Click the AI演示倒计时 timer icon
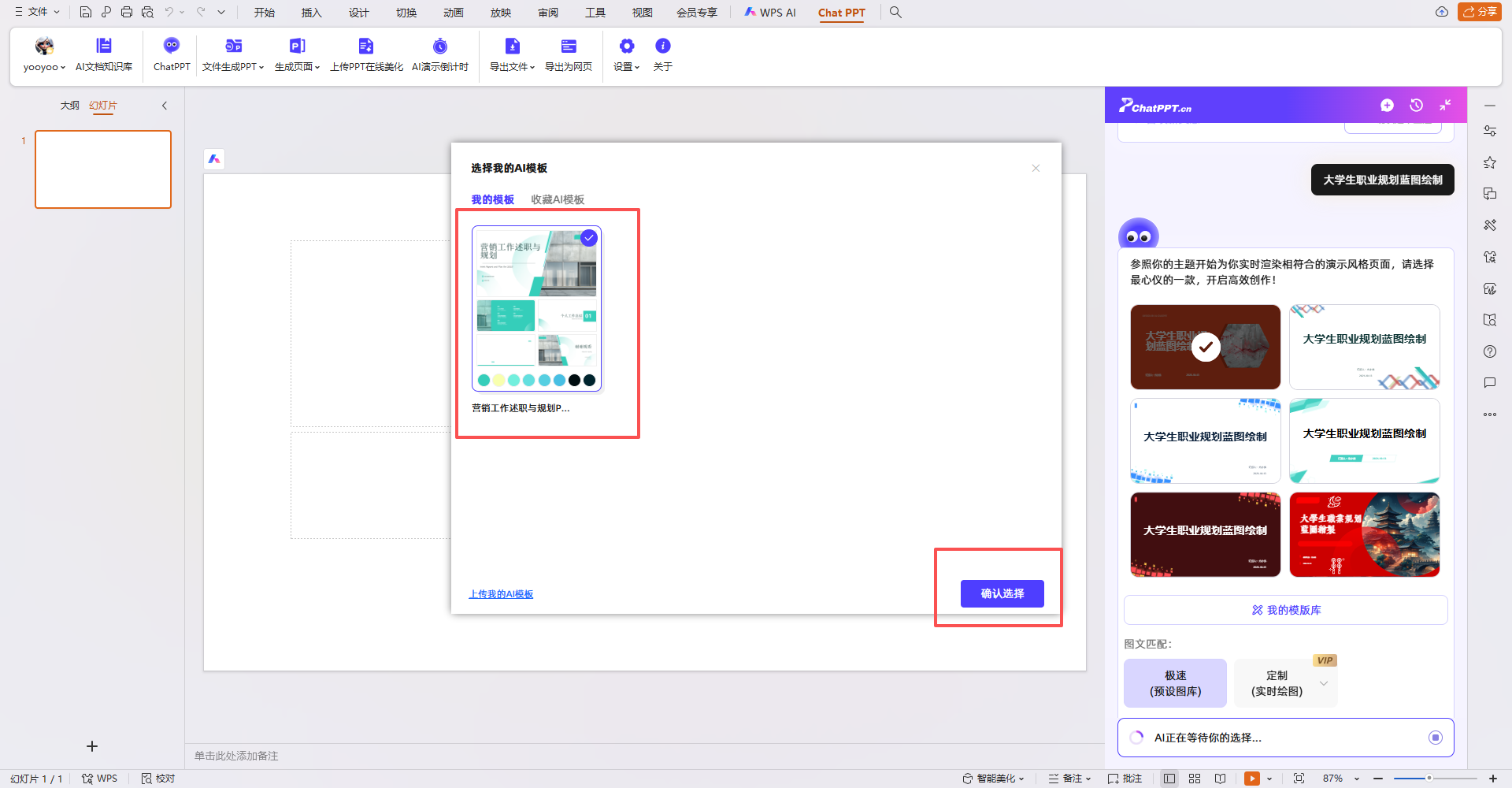The image size is (1512, 788). pyautogui.click(x=440, y=46)
